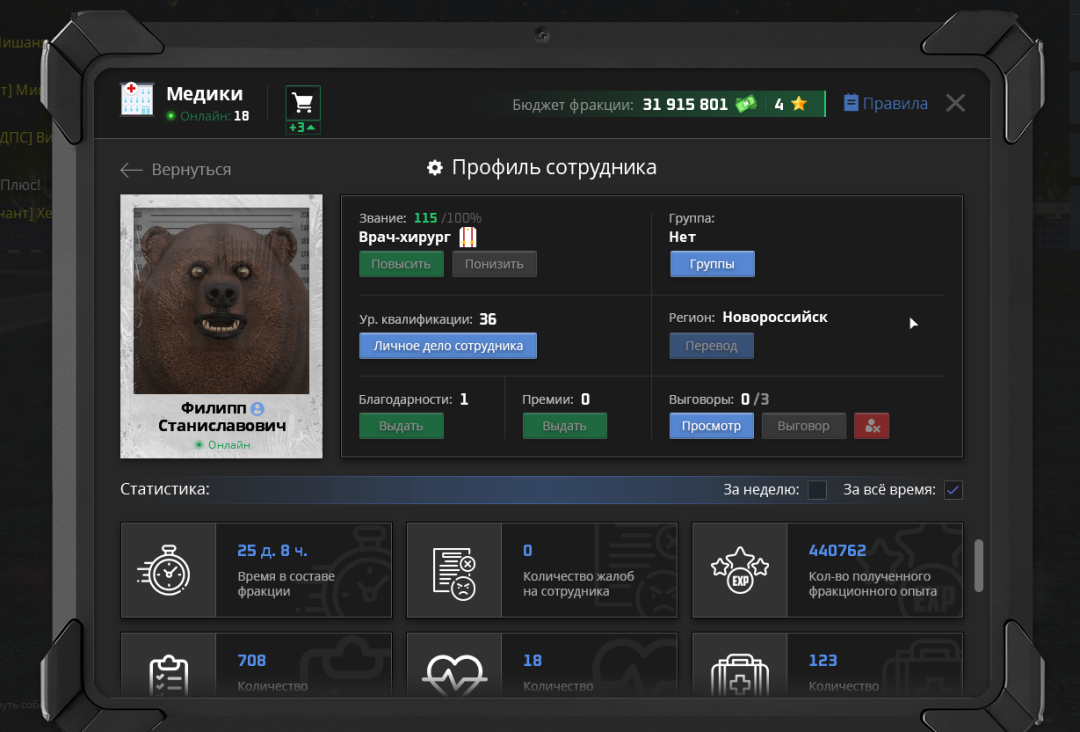This screenshot has width=1080, height=732.
Task: Click the first aid kit icon on the 123 card
Action: (740, 675)
